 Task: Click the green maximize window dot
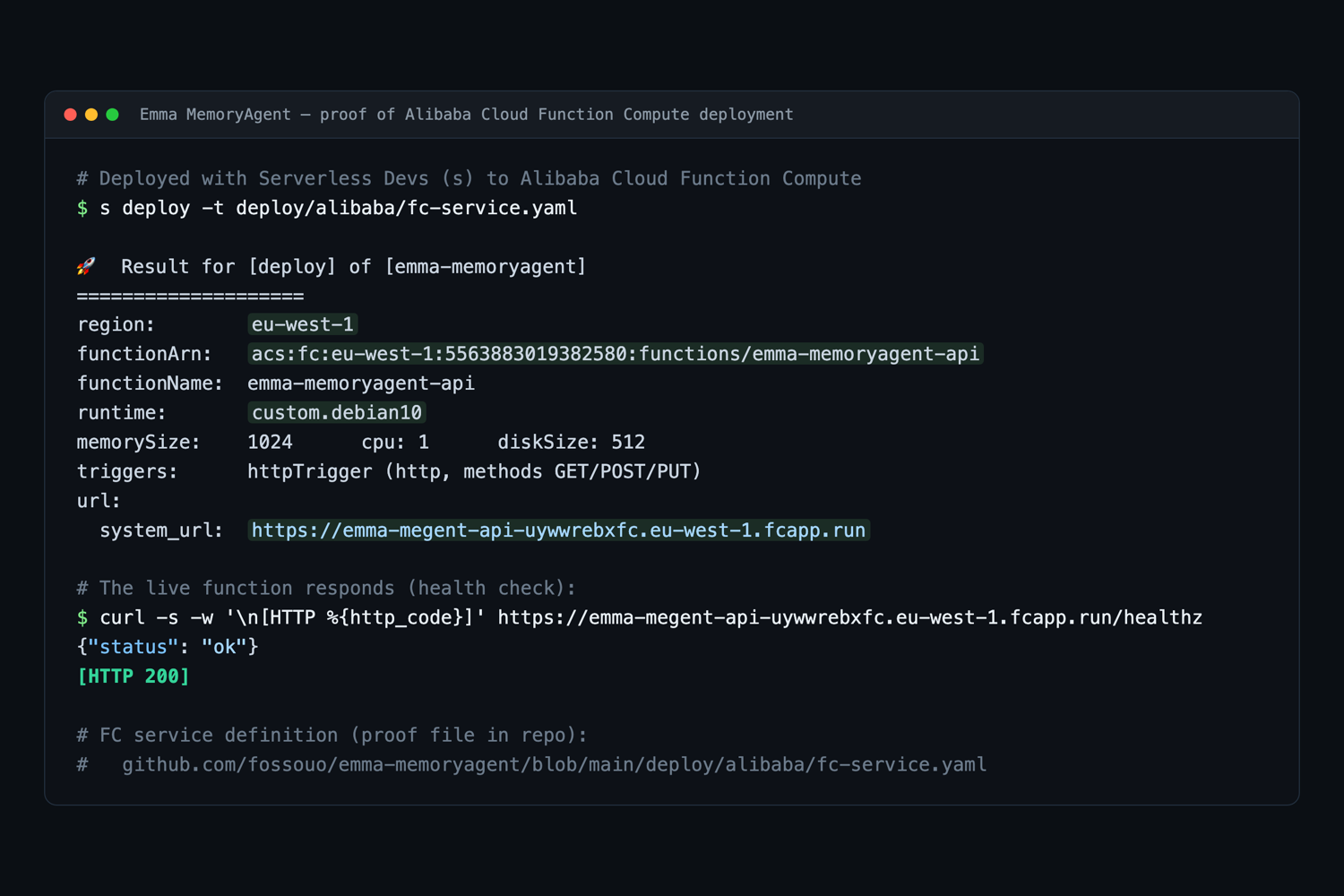point(112,115)
